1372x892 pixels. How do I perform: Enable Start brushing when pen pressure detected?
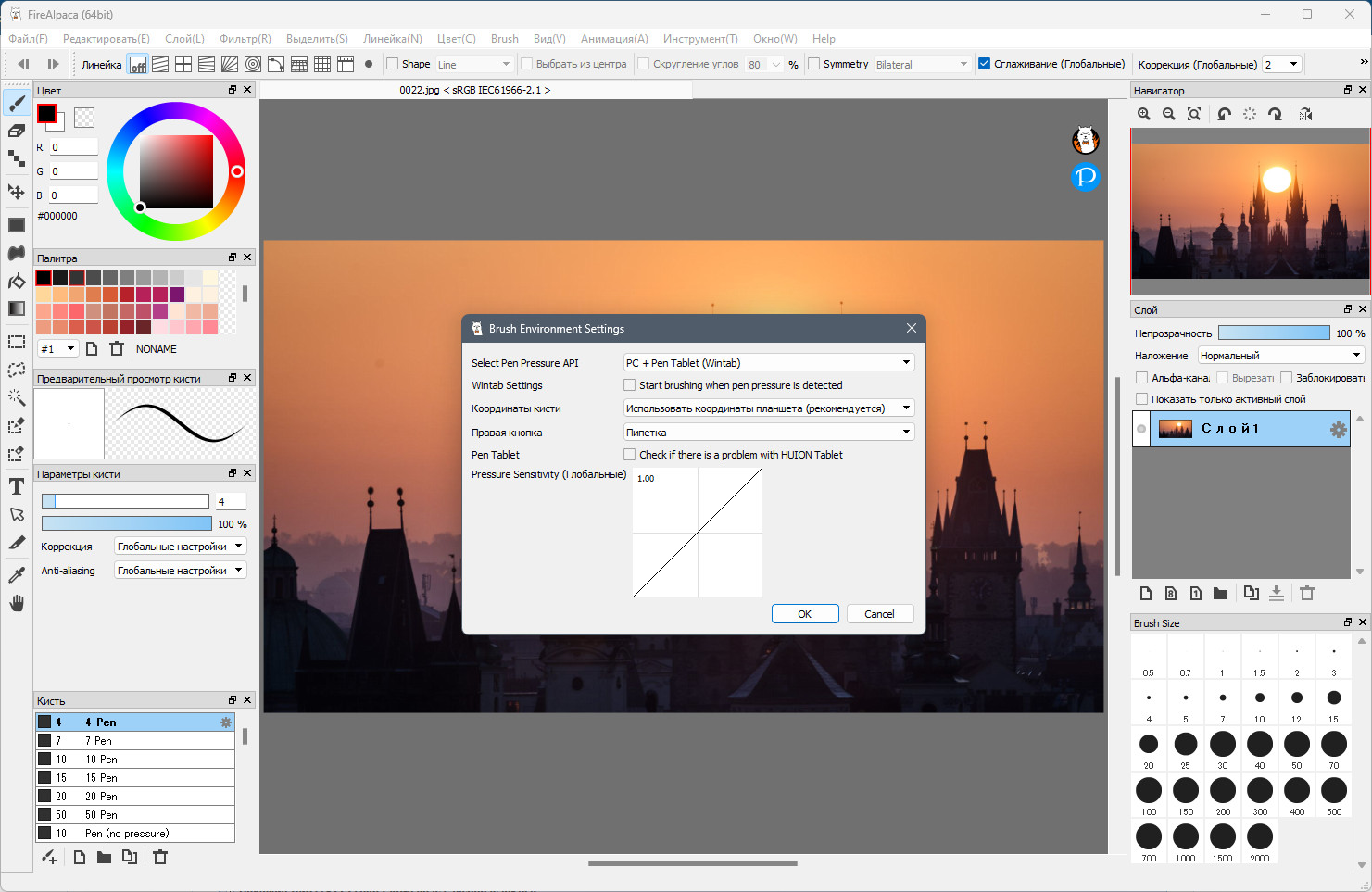pyautogui.click(x=630, y=385)
